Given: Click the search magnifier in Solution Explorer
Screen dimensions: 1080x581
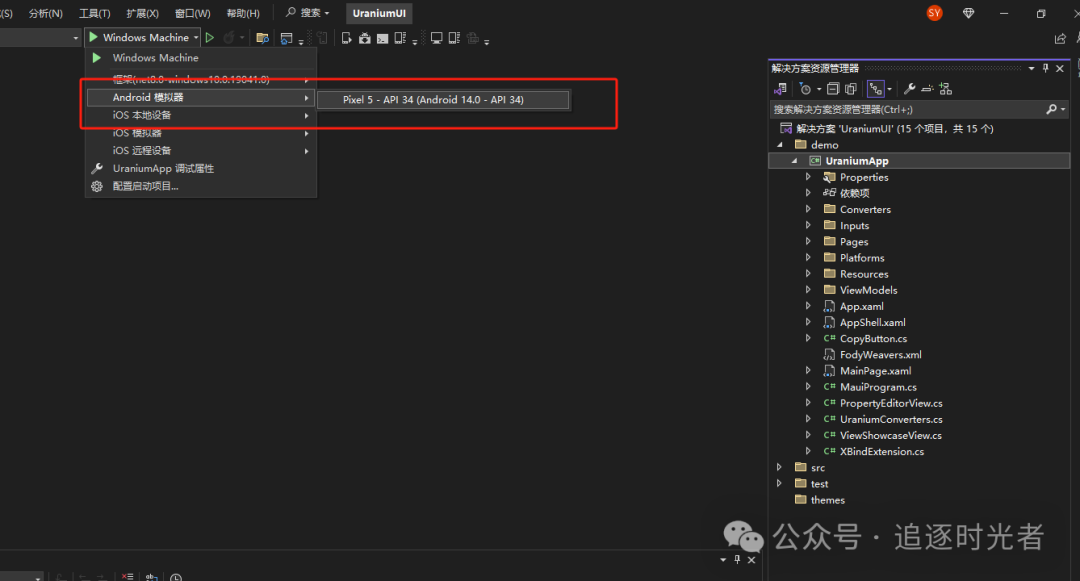Looking at the screenshot, I should 1051,109.
